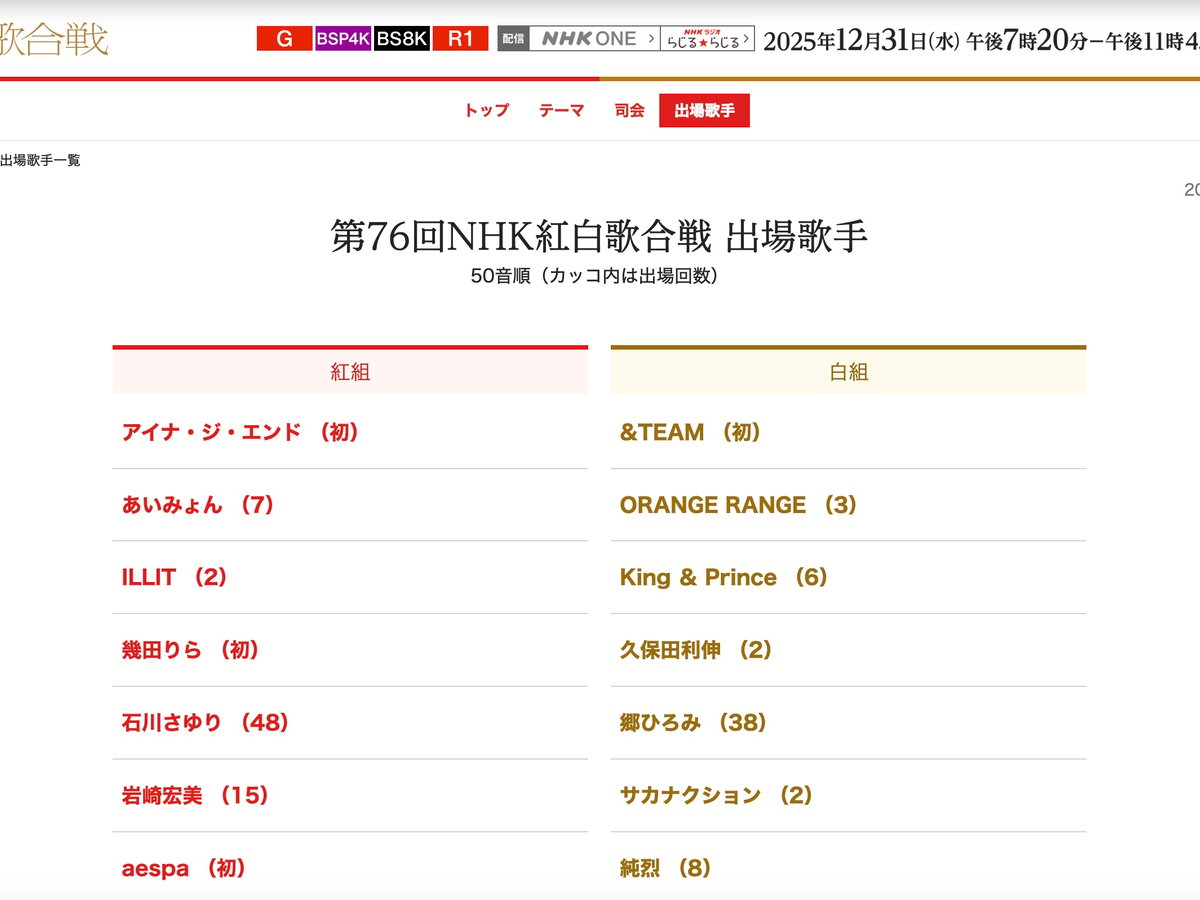Click the 配信 label
The height and width of the screenshot is (900, 1200).
[x=513, y=39]
